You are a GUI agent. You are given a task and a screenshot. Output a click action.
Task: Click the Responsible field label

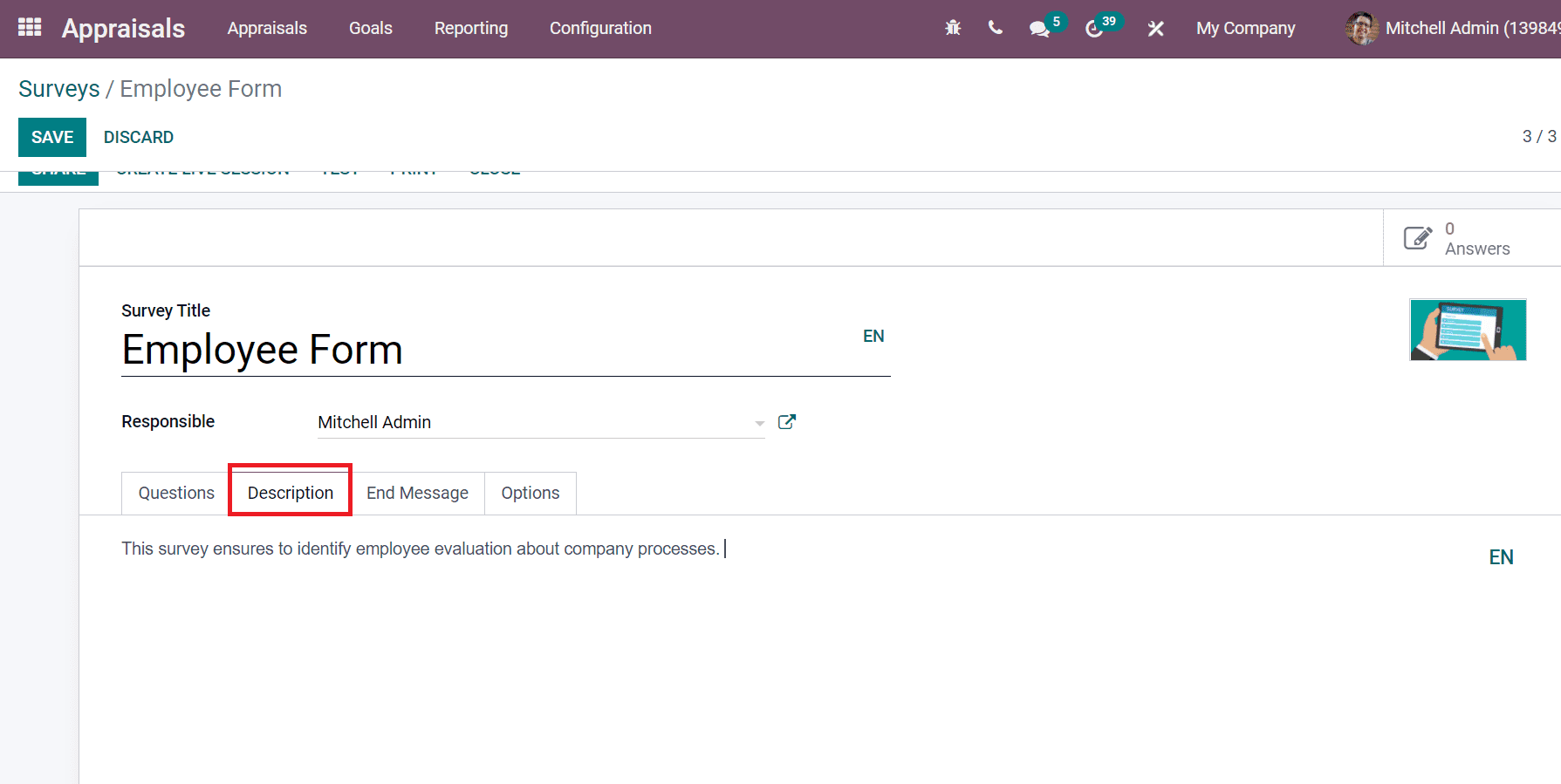coord(168,421)
